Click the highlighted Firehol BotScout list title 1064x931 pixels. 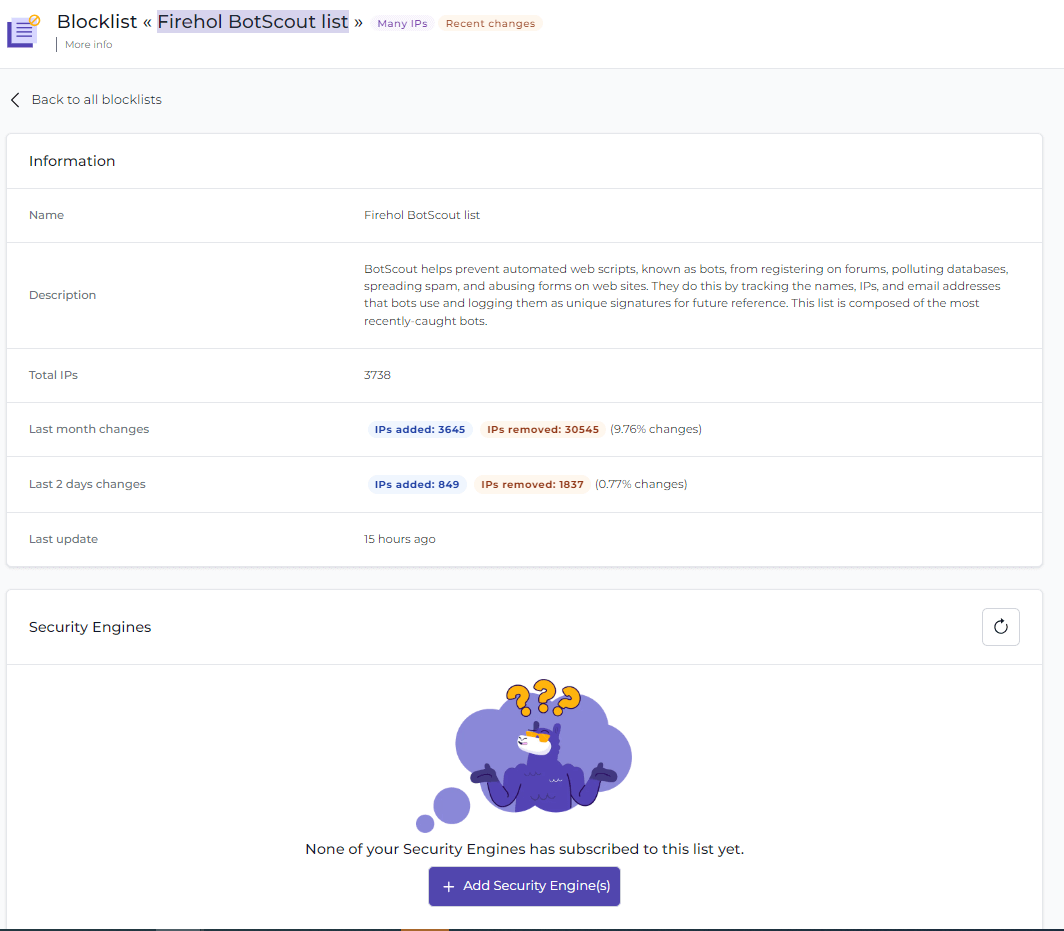(x=253, y=22)
